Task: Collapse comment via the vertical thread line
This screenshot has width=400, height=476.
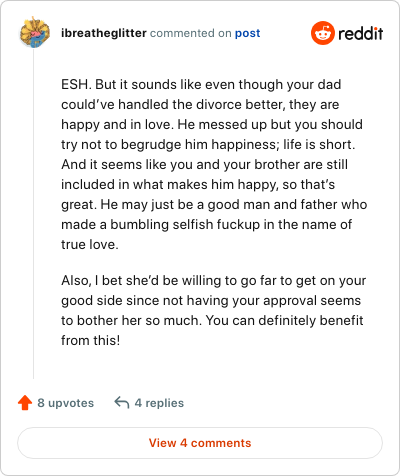Action: coord(33,213)
